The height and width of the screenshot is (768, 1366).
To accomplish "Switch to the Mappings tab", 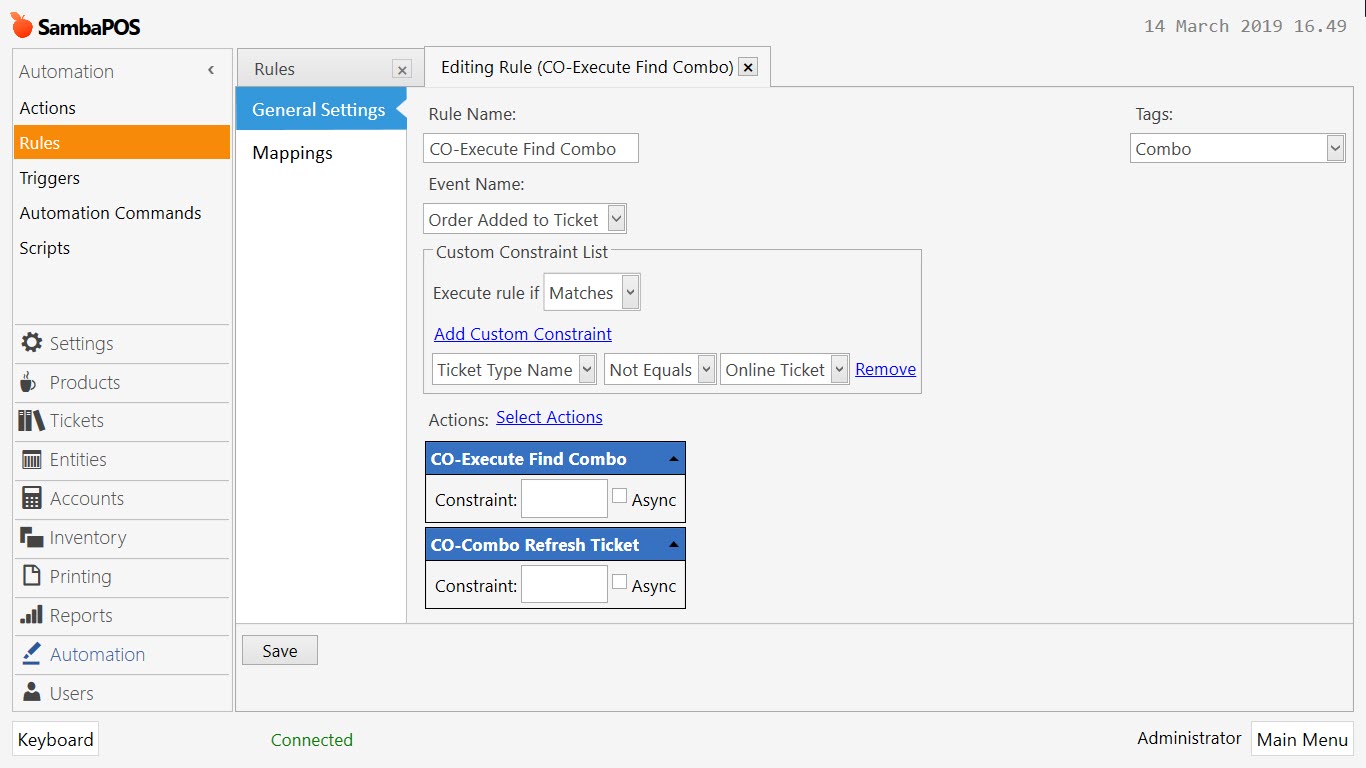I will pos(292,153).
